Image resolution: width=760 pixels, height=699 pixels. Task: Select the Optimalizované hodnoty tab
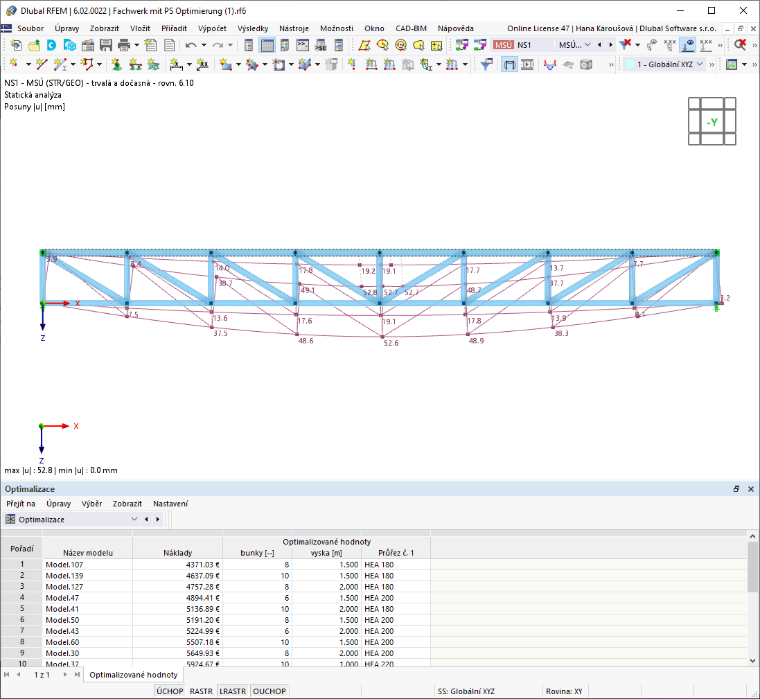pos(133,675)
